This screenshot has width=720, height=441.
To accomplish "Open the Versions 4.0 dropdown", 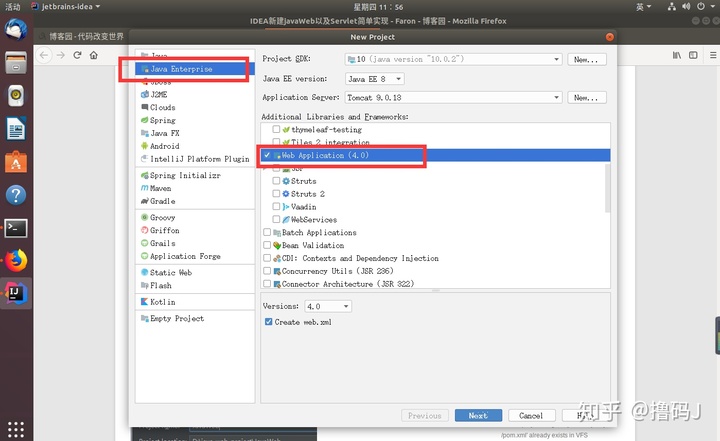I will click(328, 306).
